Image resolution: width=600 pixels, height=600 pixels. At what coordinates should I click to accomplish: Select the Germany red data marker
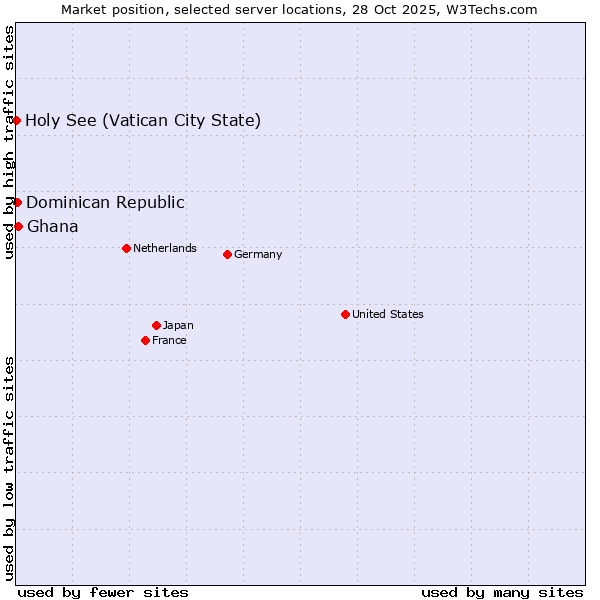[227, 254]
